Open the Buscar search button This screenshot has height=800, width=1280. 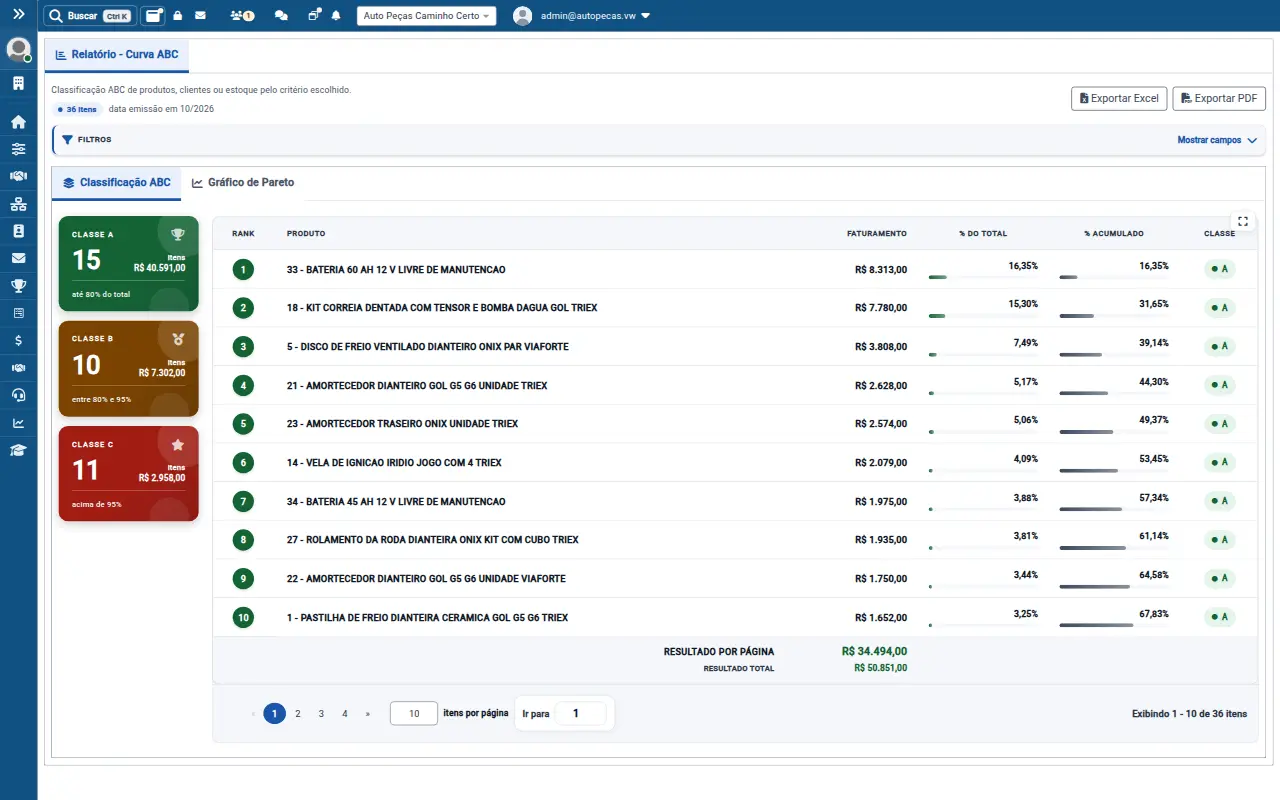[90, 16]
